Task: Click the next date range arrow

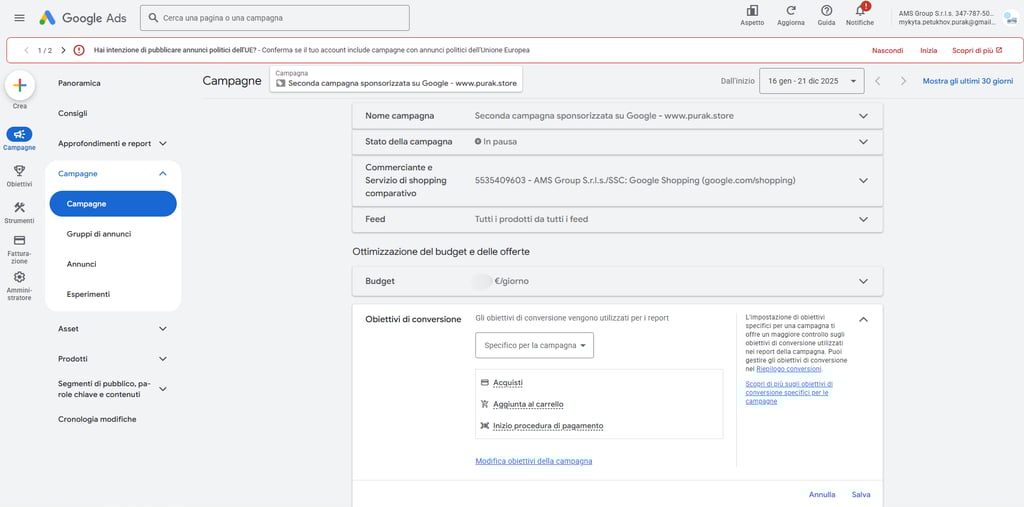Action: 903,81
